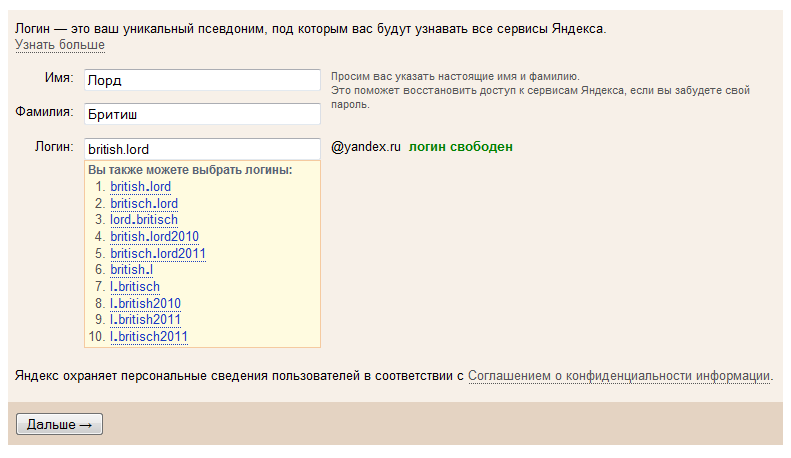This screenshot has width=791, height=458.
Task: Select suggested login britisch.lord2011
Action: point(158,254)
